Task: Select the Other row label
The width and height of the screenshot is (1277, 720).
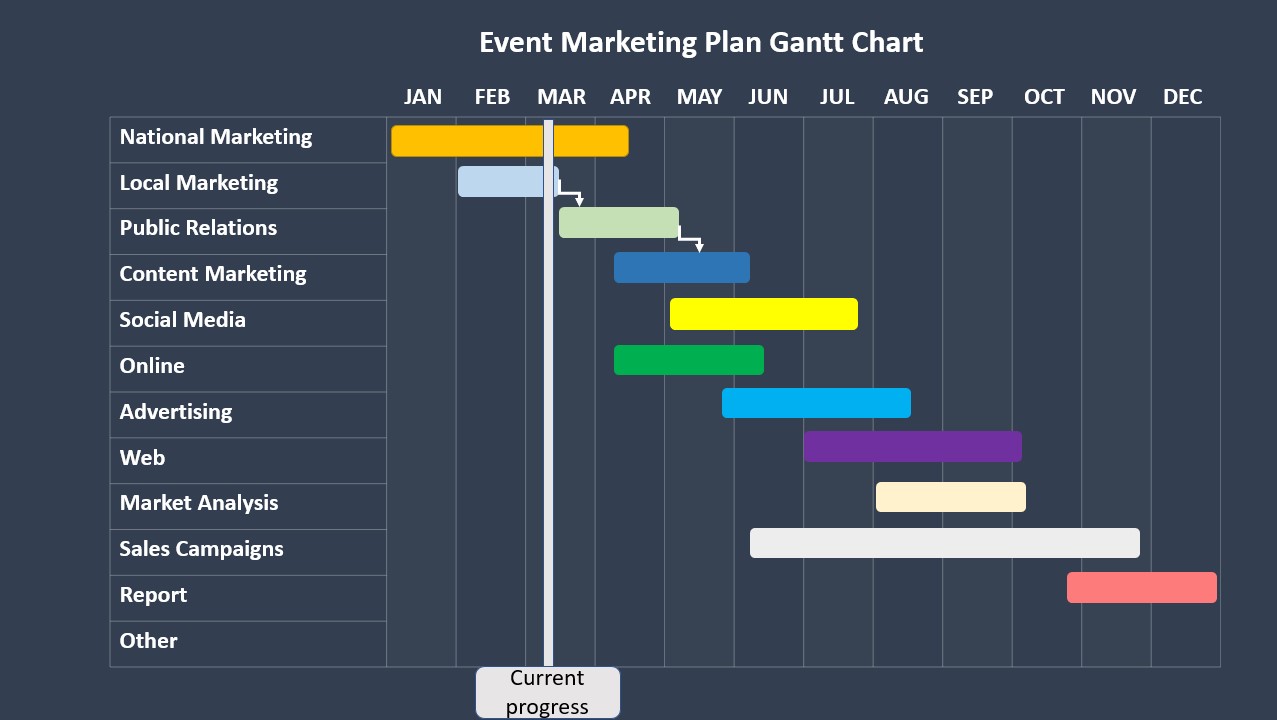Action: coord(149,641)
